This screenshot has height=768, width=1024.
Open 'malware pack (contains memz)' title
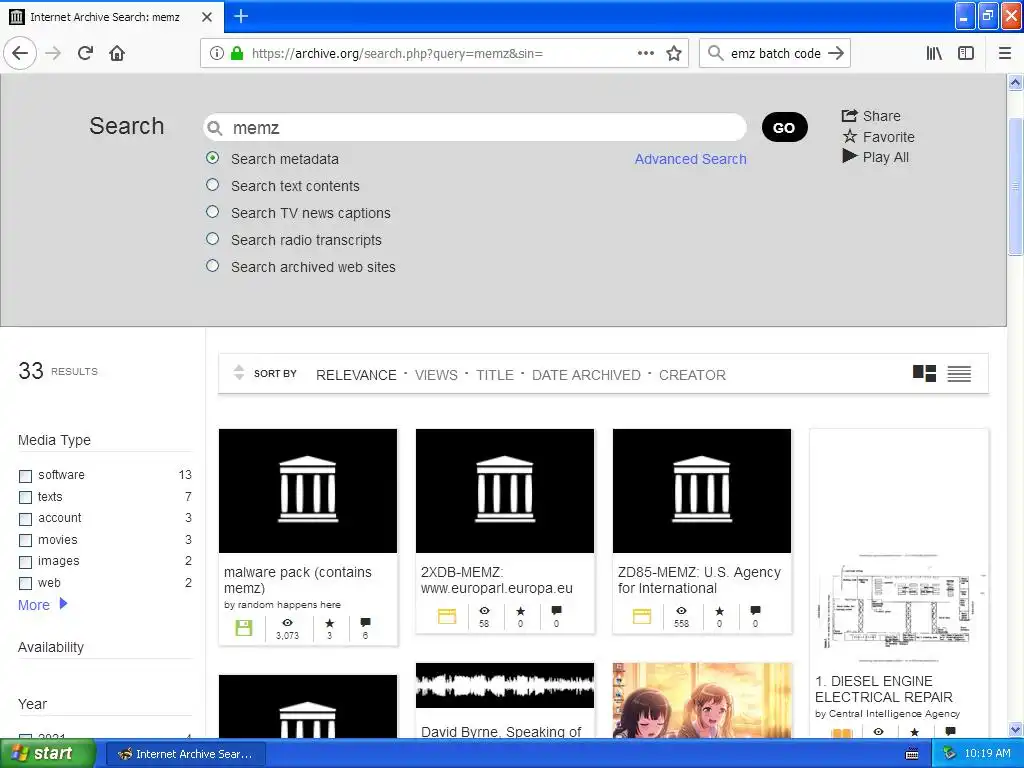coord(298,580)
